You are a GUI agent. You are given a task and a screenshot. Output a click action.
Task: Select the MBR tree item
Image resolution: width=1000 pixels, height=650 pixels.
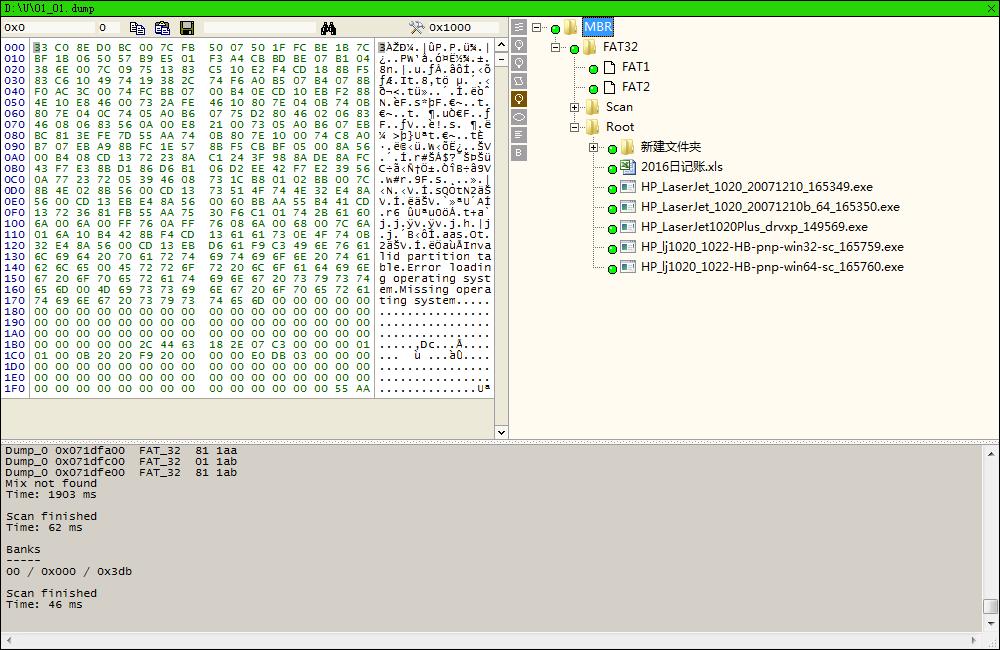[x=598, y=27]
